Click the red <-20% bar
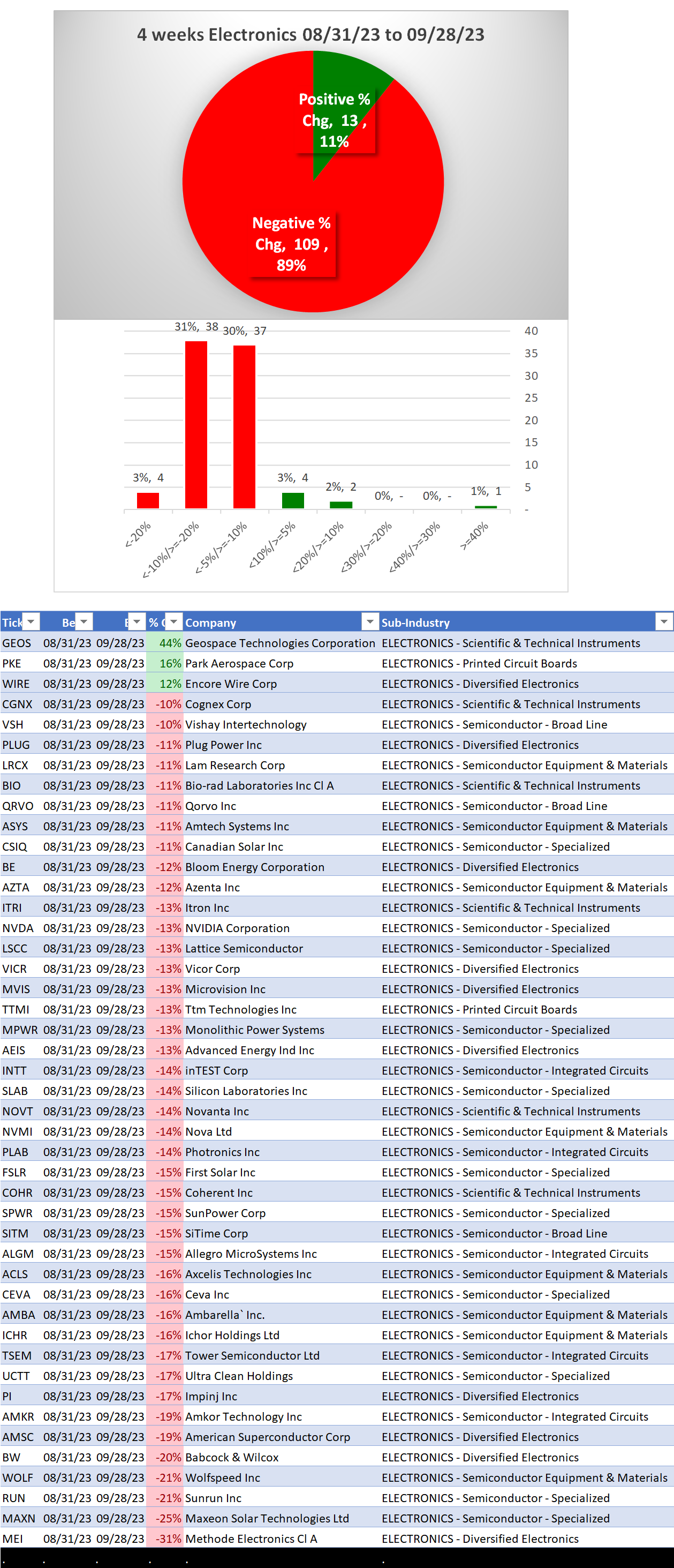The height and width of the screenshot is (1568, 674). click(x=148, y=500)
